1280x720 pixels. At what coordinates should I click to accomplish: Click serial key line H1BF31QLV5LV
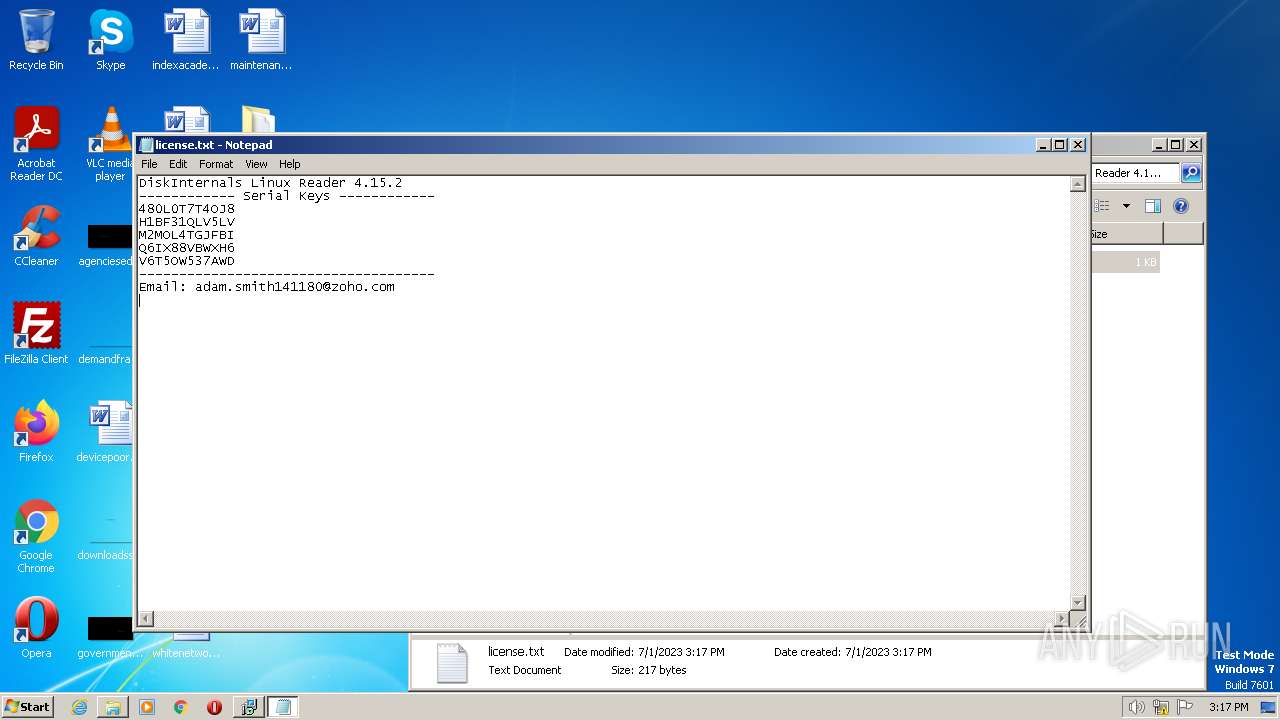(187, 222)
